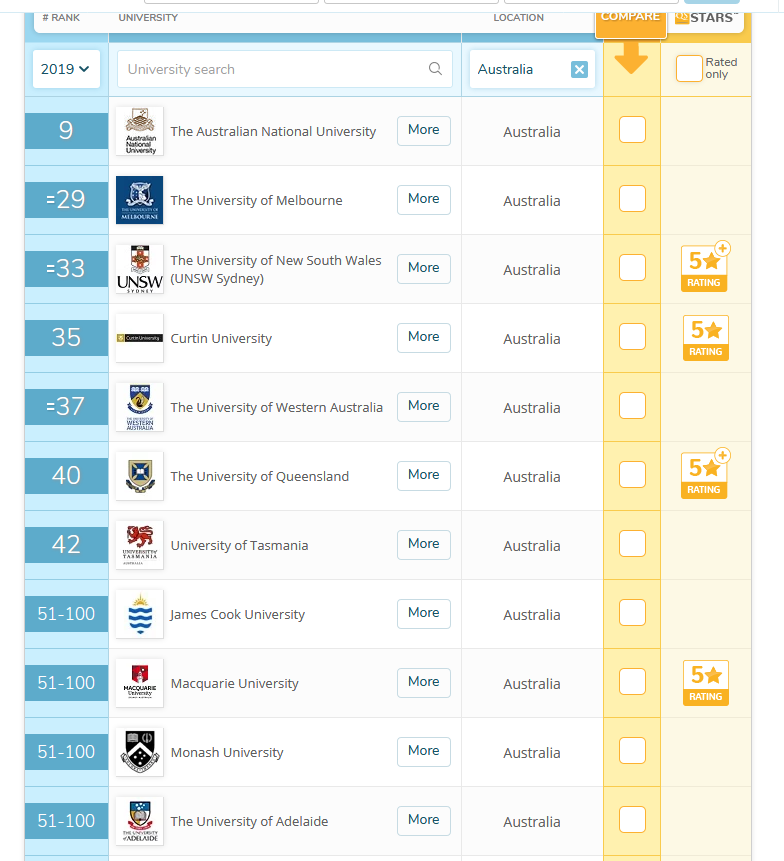Viewport: 784px width, 861px height.
Task: Open Curtin University link
Action: [x=221, y=339]
